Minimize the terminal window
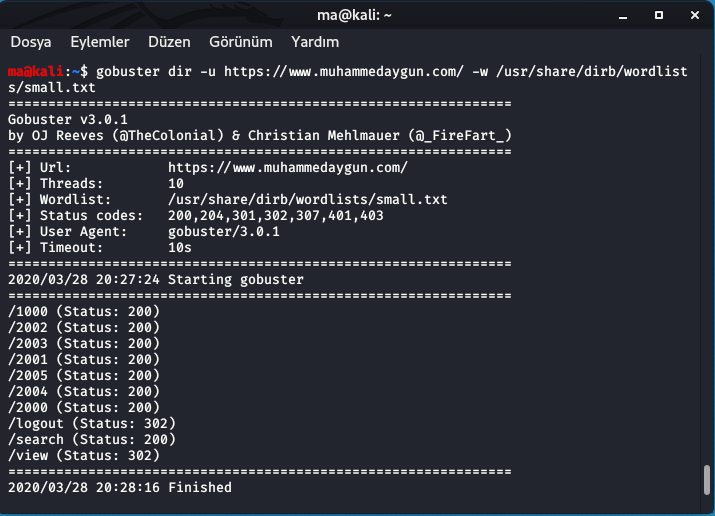This screenshot has width=715, height=516. tap(623, 15)
